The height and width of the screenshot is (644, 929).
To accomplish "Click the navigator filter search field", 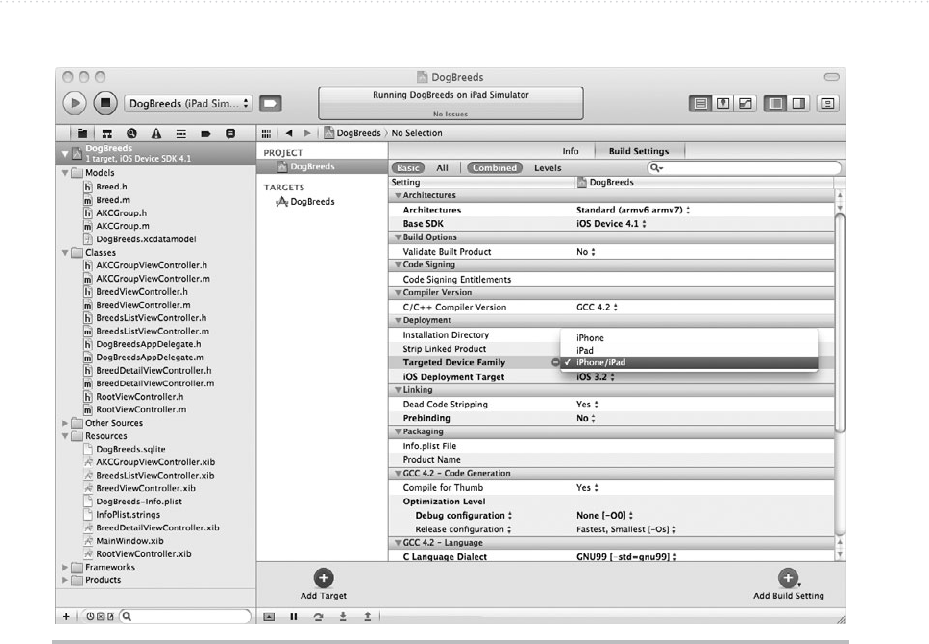I will pyautogui.click(x=185, y=616).
